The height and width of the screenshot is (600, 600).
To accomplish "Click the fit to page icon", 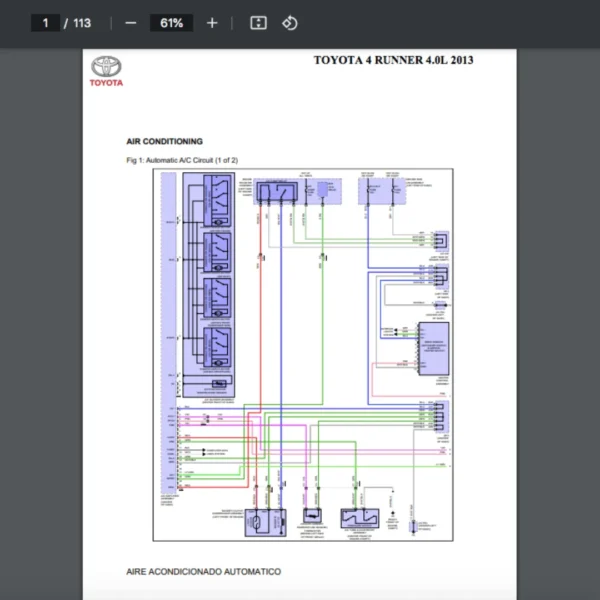I will pos(257,23).
